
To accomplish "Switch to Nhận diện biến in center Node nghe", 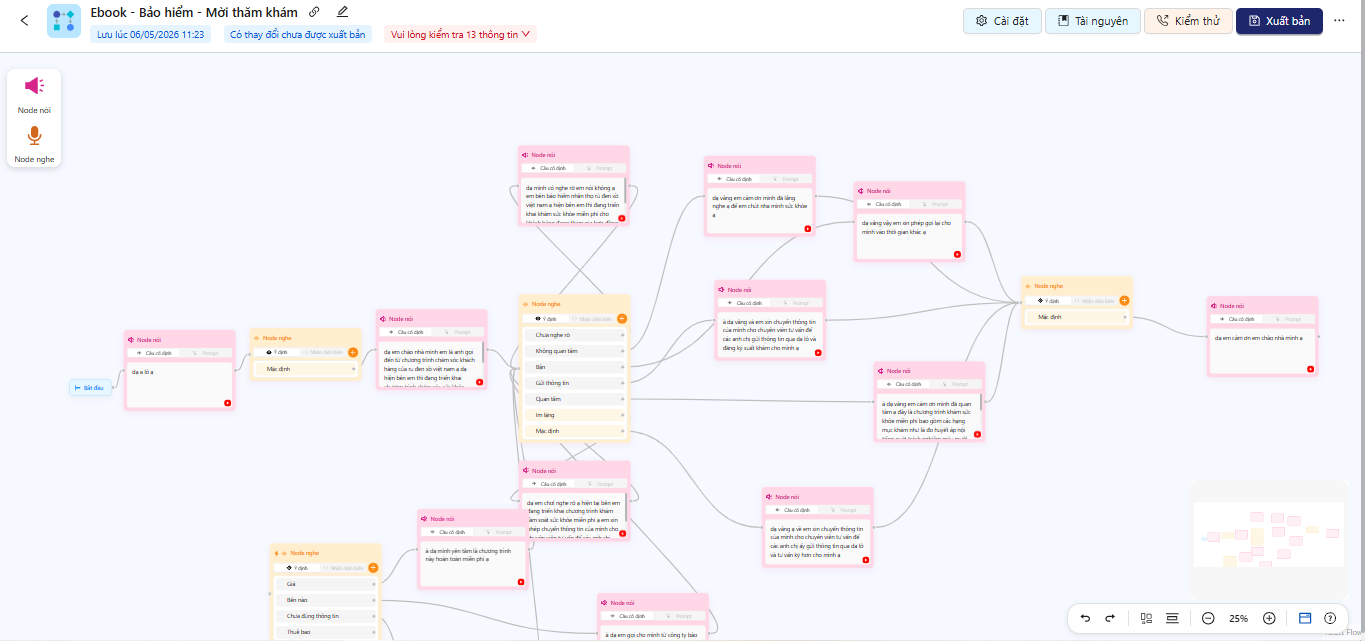I will [x=591, y=318].
